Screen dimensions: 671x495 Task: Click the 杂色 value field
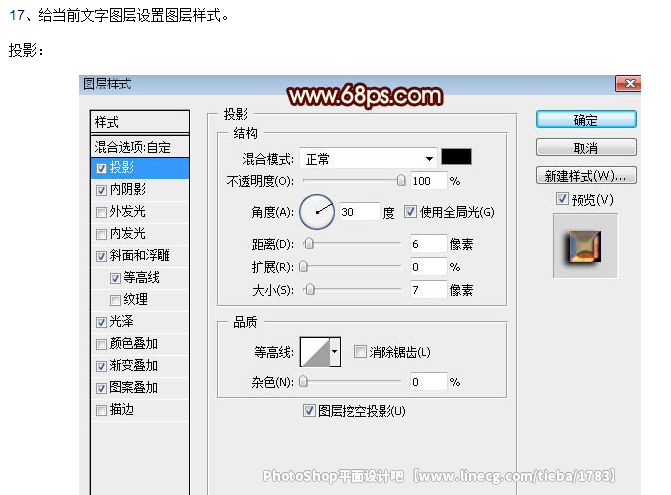pyautogui.click(x=428, y=382)
